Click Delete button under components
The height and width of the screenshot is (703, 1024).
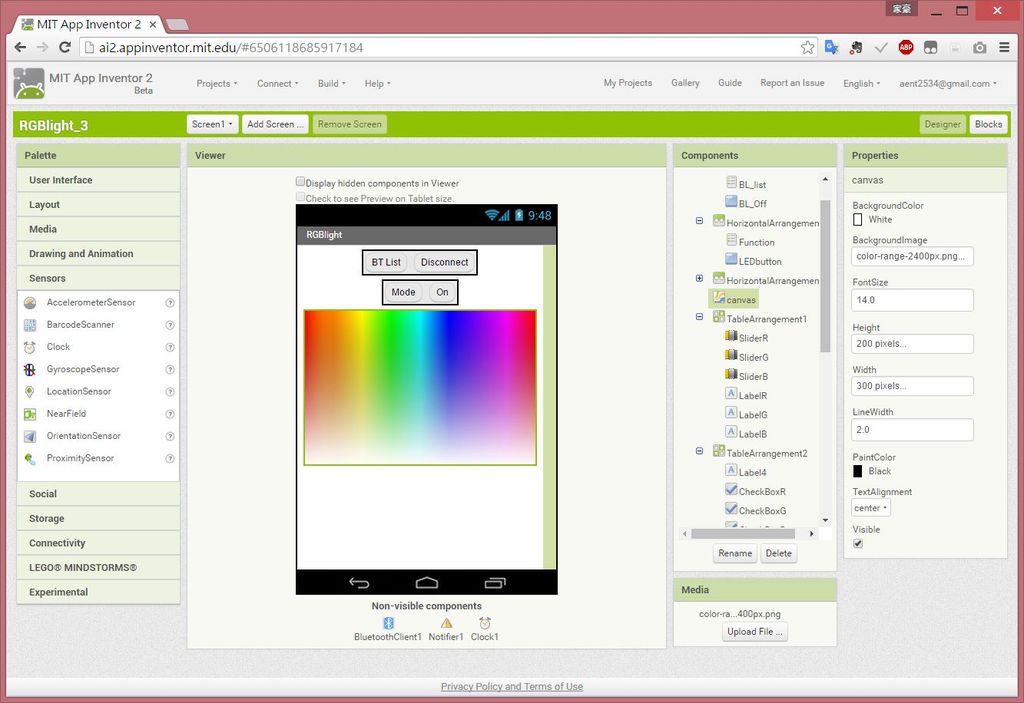coord(778,553)
